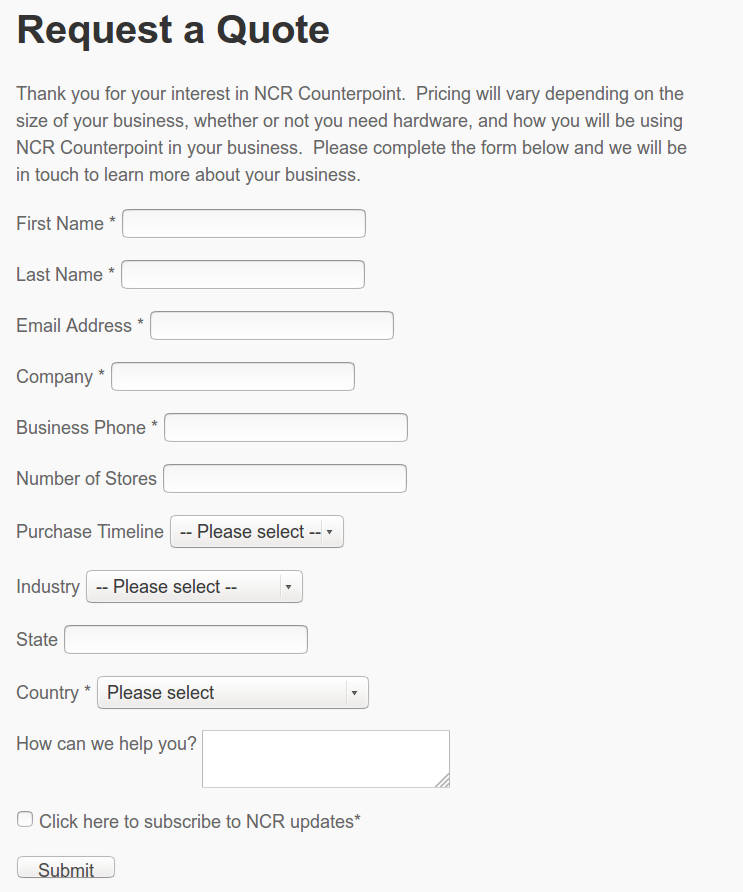Click the arrow on the Purchase Timeline selector
This screenshot has width=743, height=892.
pyautogui.click(x=329, y=531)
